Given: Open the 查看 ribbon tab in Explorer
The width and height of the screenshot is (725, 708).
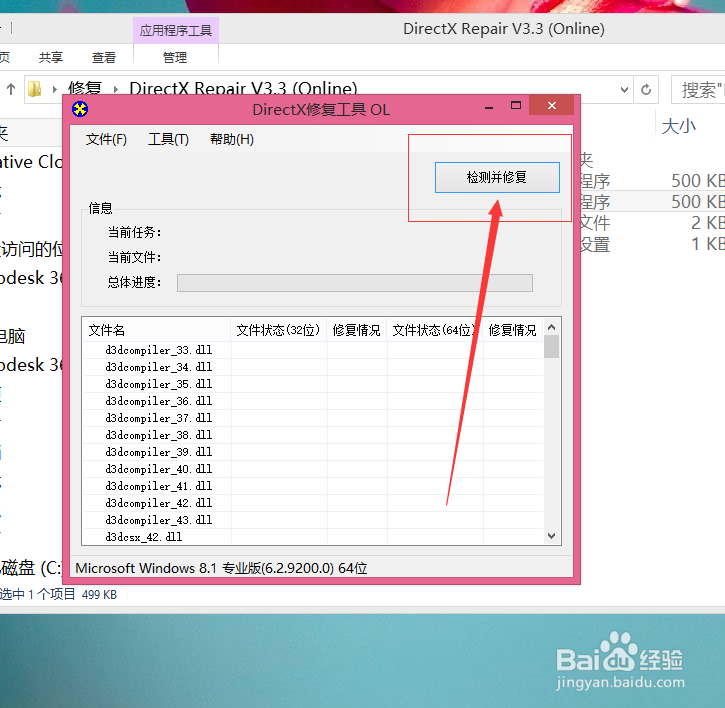Looking at the screenshot, I should click(x=104, y=57).
